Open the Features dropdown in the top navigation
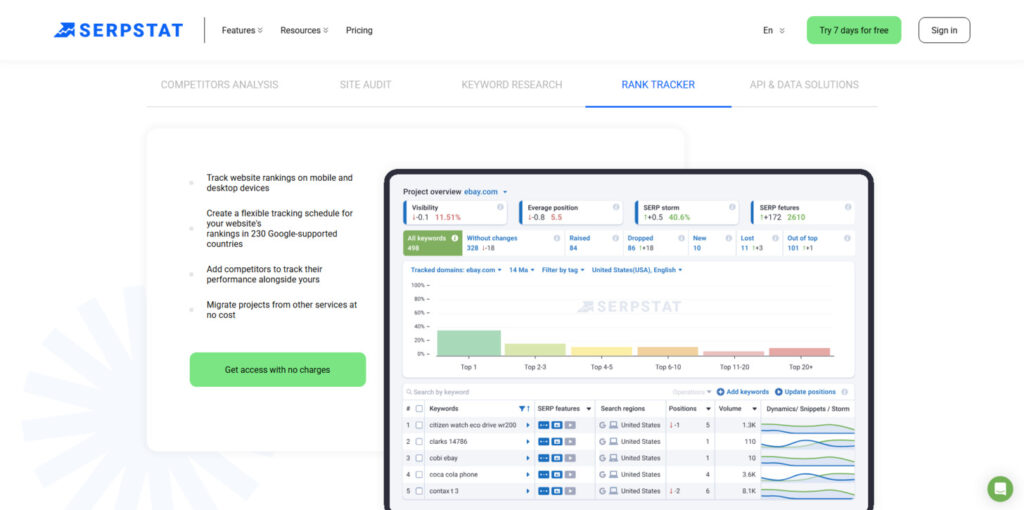Viewport: 1024px width, 510px height. (x=242, y=30)
